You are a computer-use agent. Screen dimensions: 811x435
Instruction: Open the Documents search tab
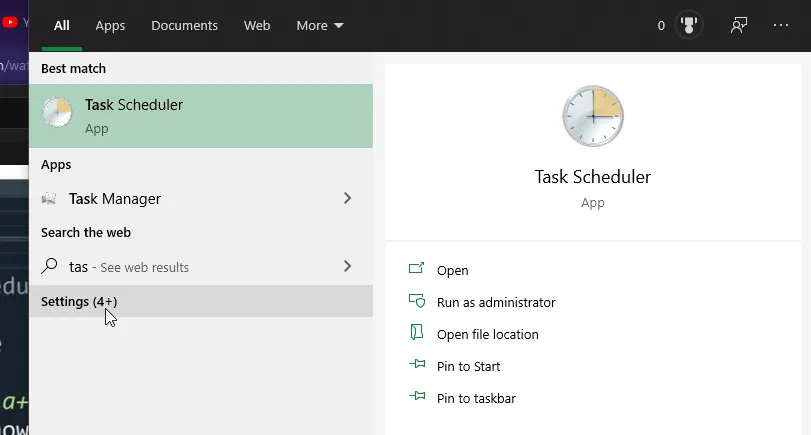coord(184,25)
